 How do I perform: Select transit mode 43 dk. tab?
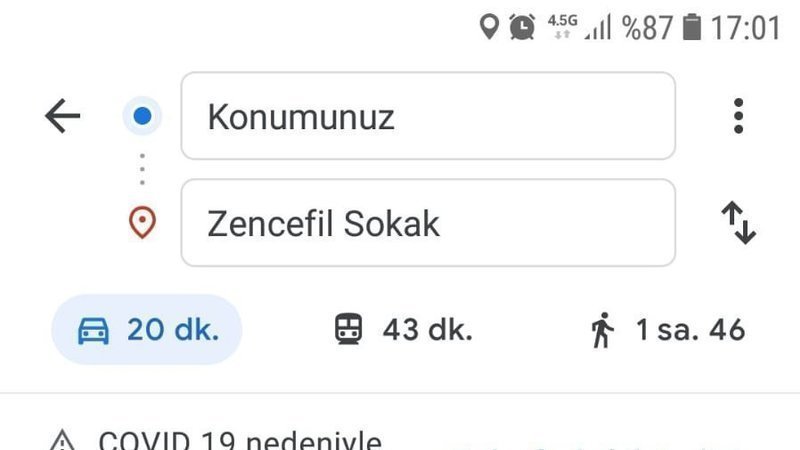pyautogui.click(x=404, y=330)
